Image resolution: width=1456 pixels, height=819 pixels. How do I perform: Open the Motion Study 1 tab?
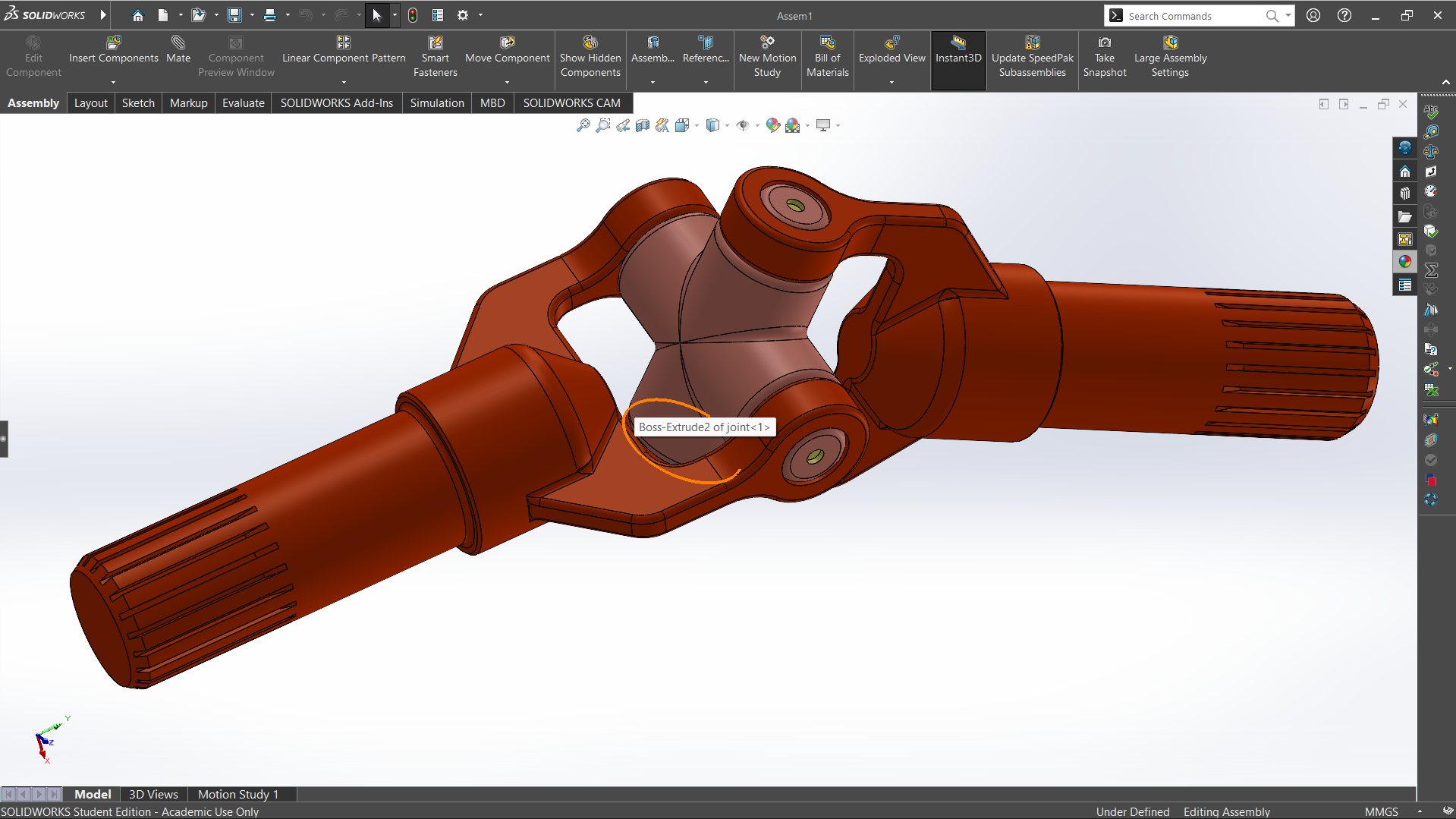(x=238, y=794)
